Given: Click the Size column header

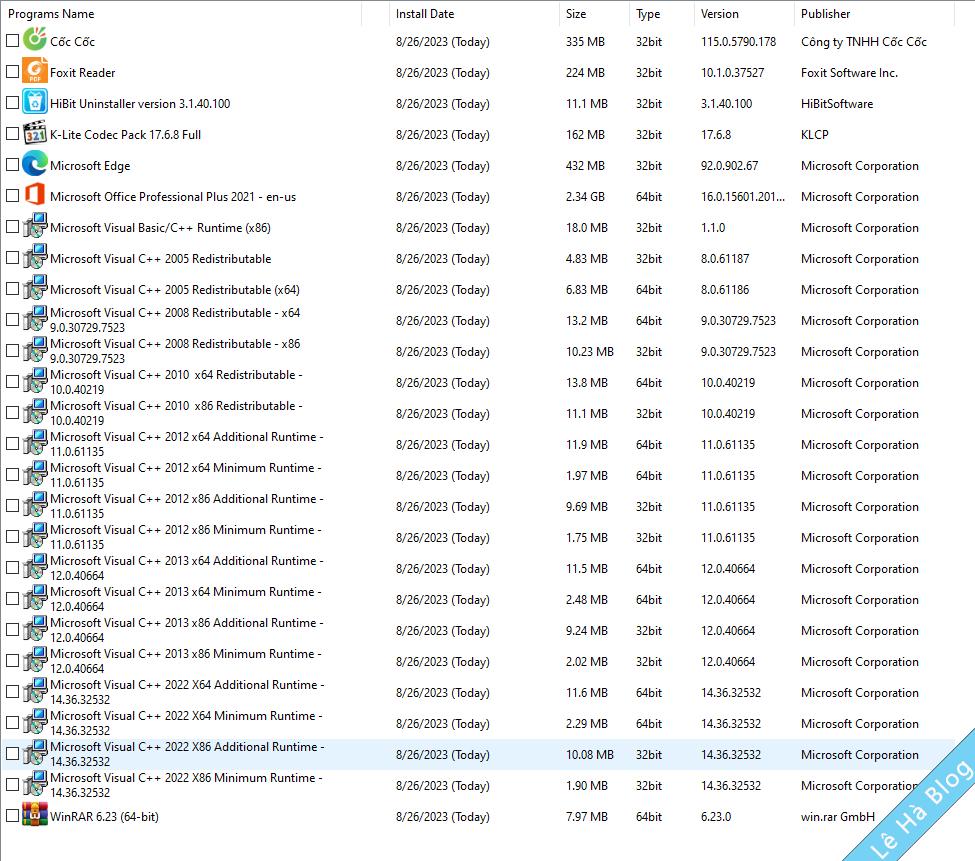Looking at the screenshot, I should pyautogui.click(x=576, y=14).
